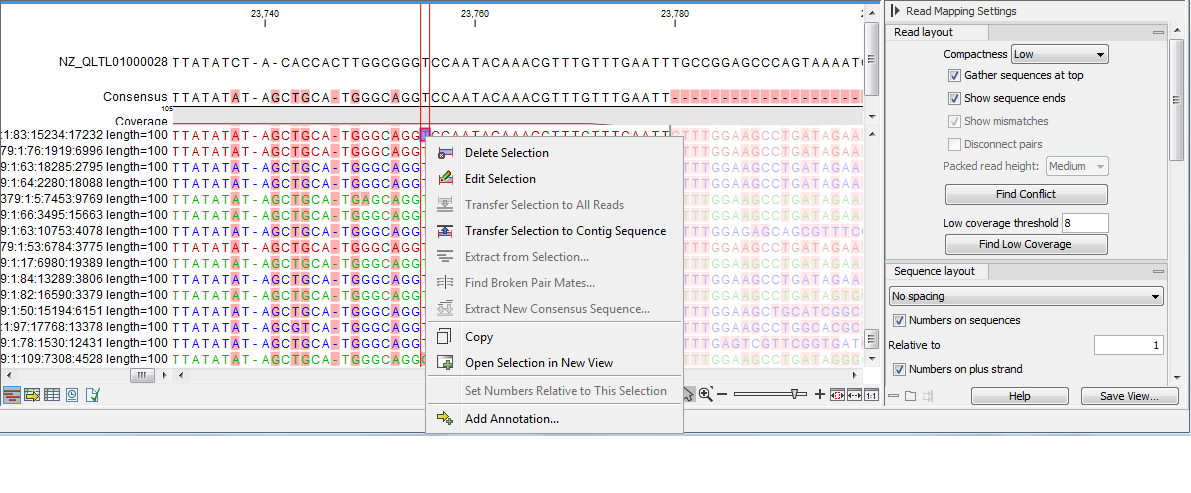
Task: Switch to the annotation table view icon
Action: click(x=32, y=395)
